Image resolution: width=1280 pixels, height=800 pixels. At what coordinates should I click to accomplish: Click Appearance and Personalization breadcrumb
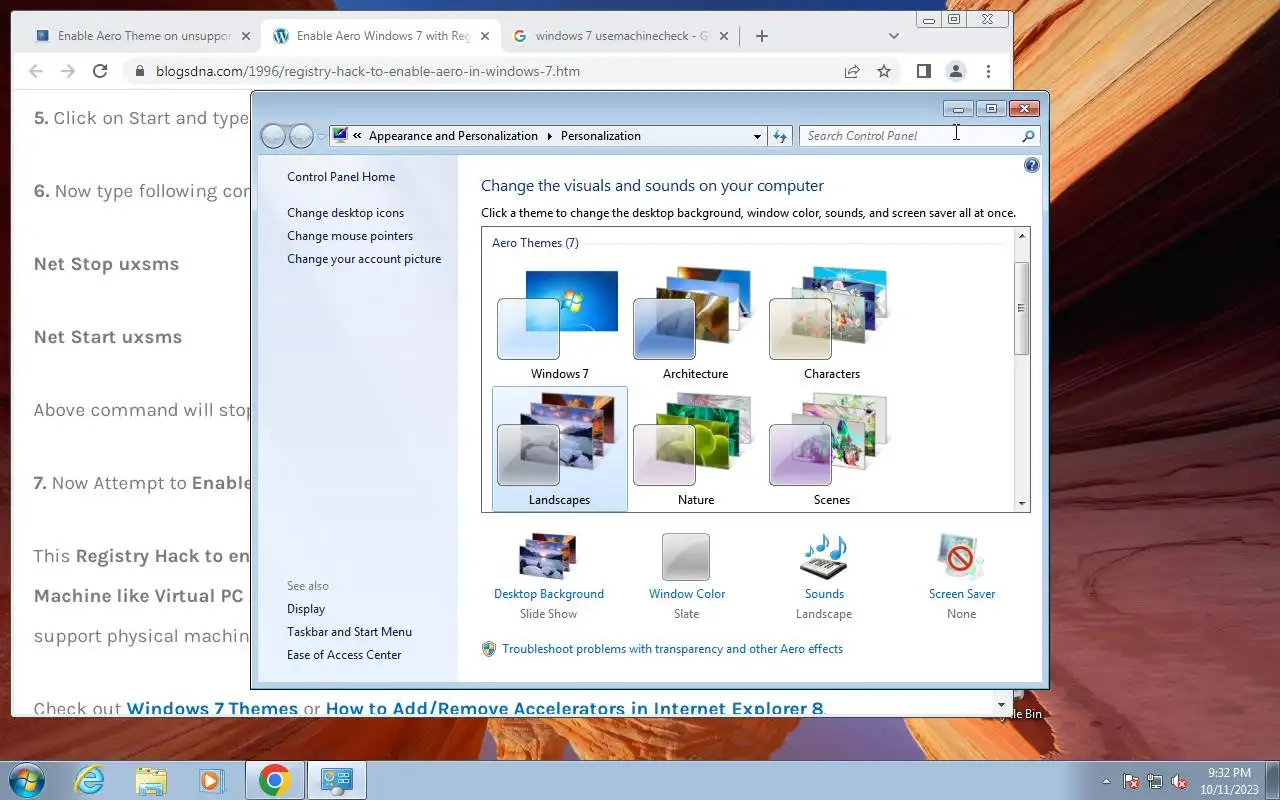pyautogui.click(x=453, y=136)
